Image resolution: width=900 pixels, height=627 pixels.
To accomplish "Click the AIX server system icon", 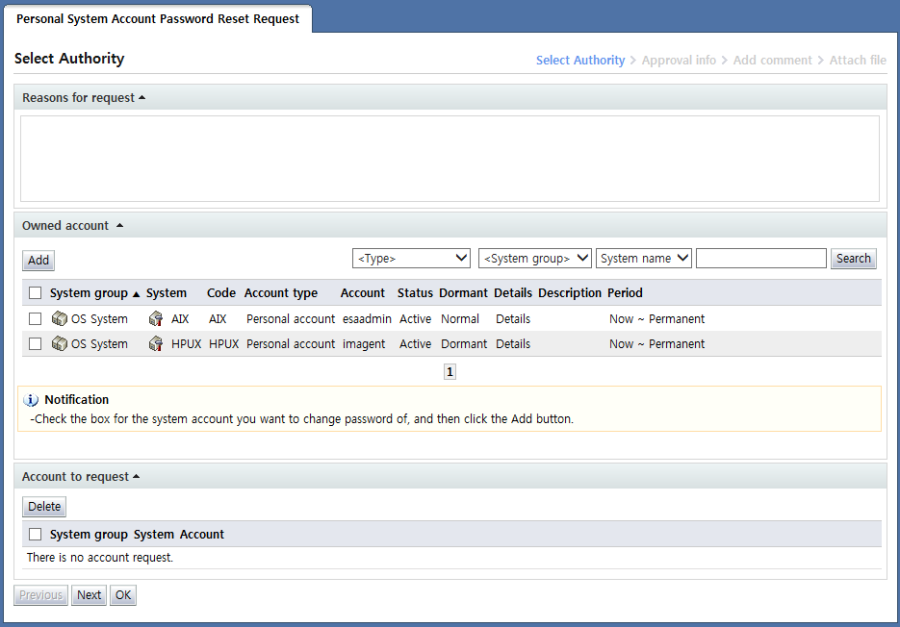I will [x=155, y=319].
